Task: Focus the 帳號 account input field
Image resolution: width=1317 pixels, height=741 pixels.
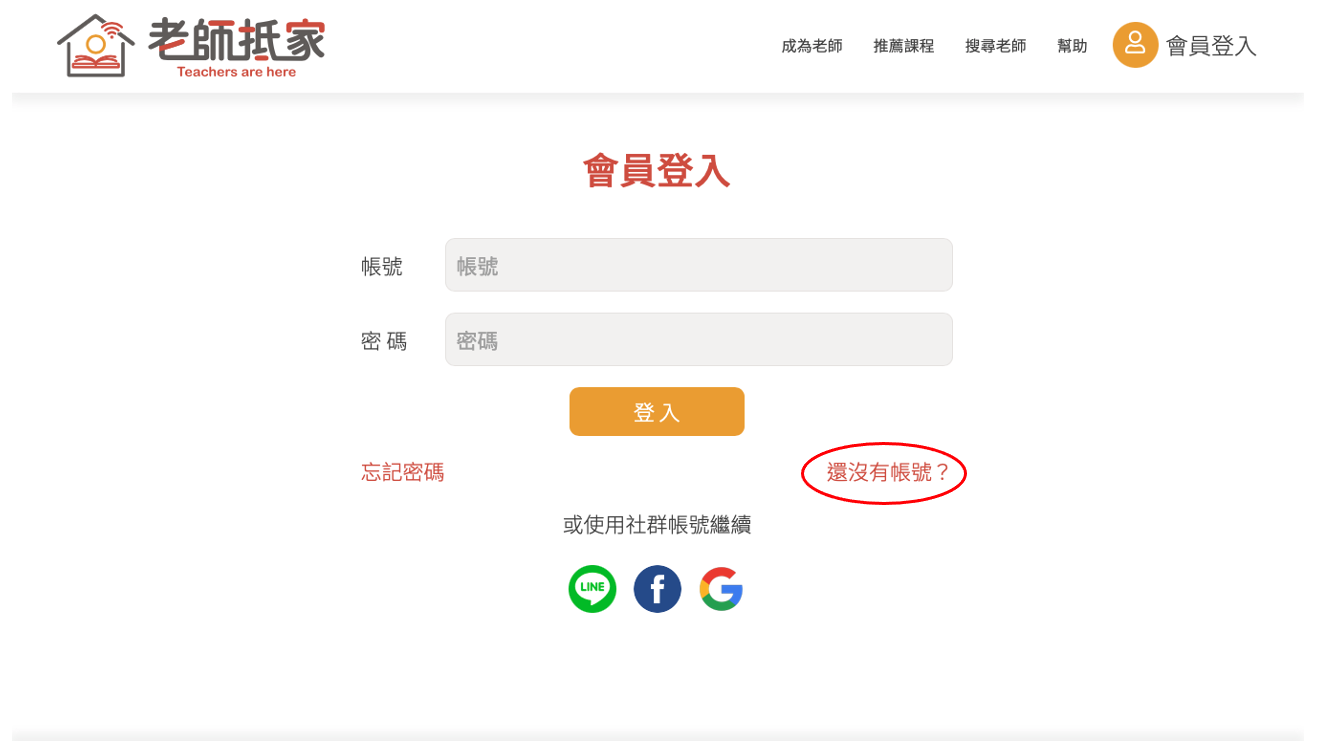Action: (699, 265)
